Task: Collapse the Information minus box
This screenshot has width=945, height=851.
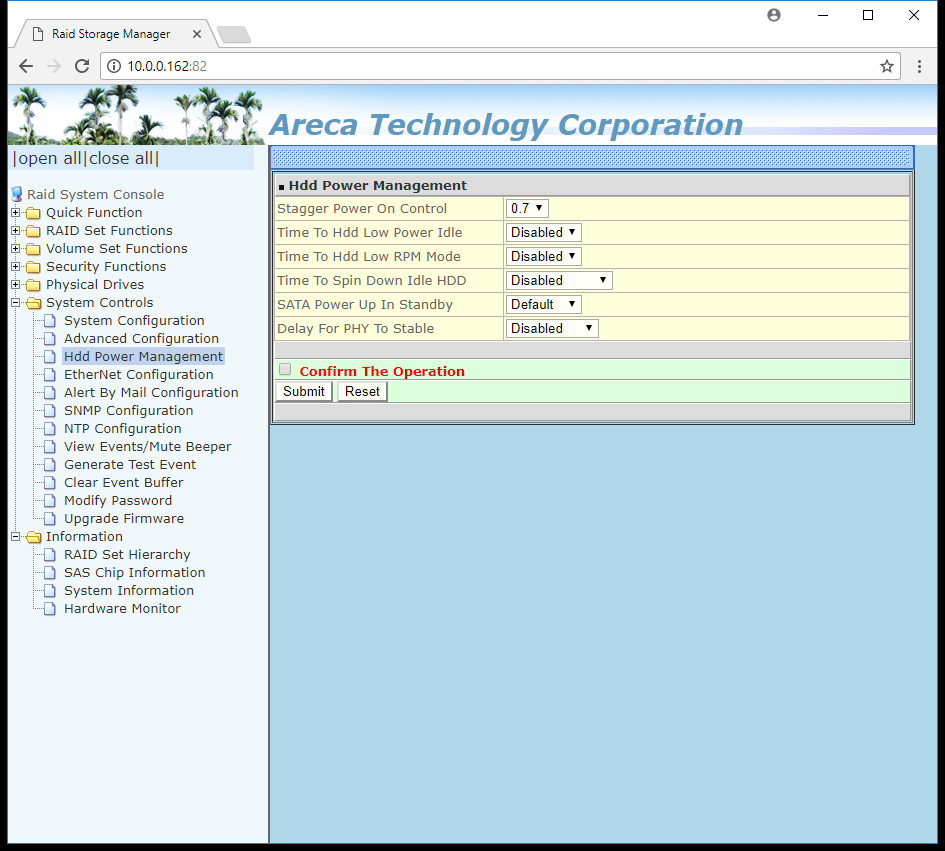Action: tap(16, 536)
